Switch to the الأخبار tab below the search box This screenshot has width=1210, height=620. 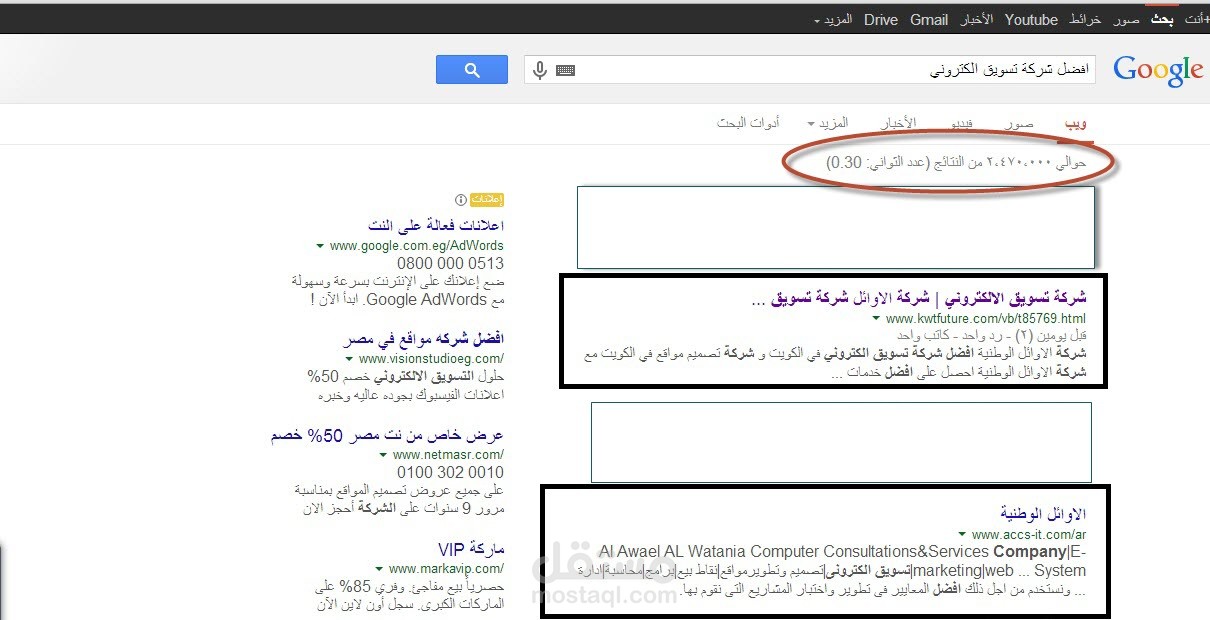pos(898,123)
